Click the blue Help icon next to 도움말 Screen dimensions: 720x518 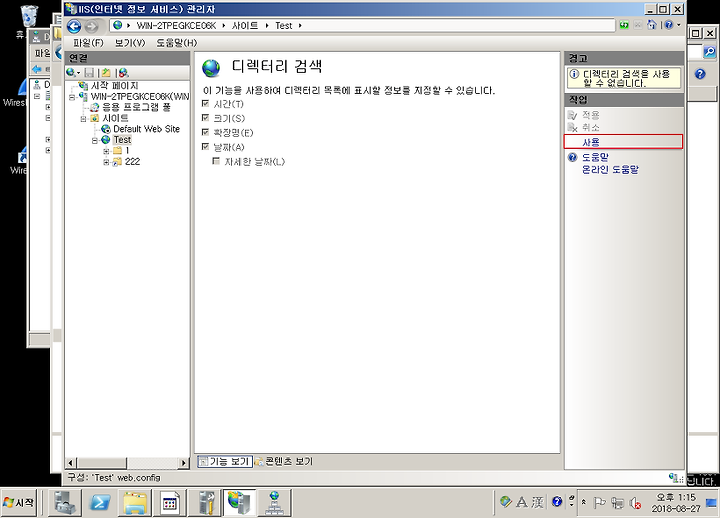pyautogui.click(x=573, y=158)
